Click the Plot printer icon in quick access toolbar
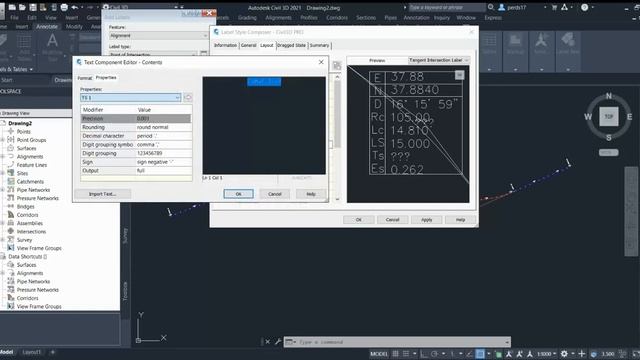 click(x=64, y=7)
